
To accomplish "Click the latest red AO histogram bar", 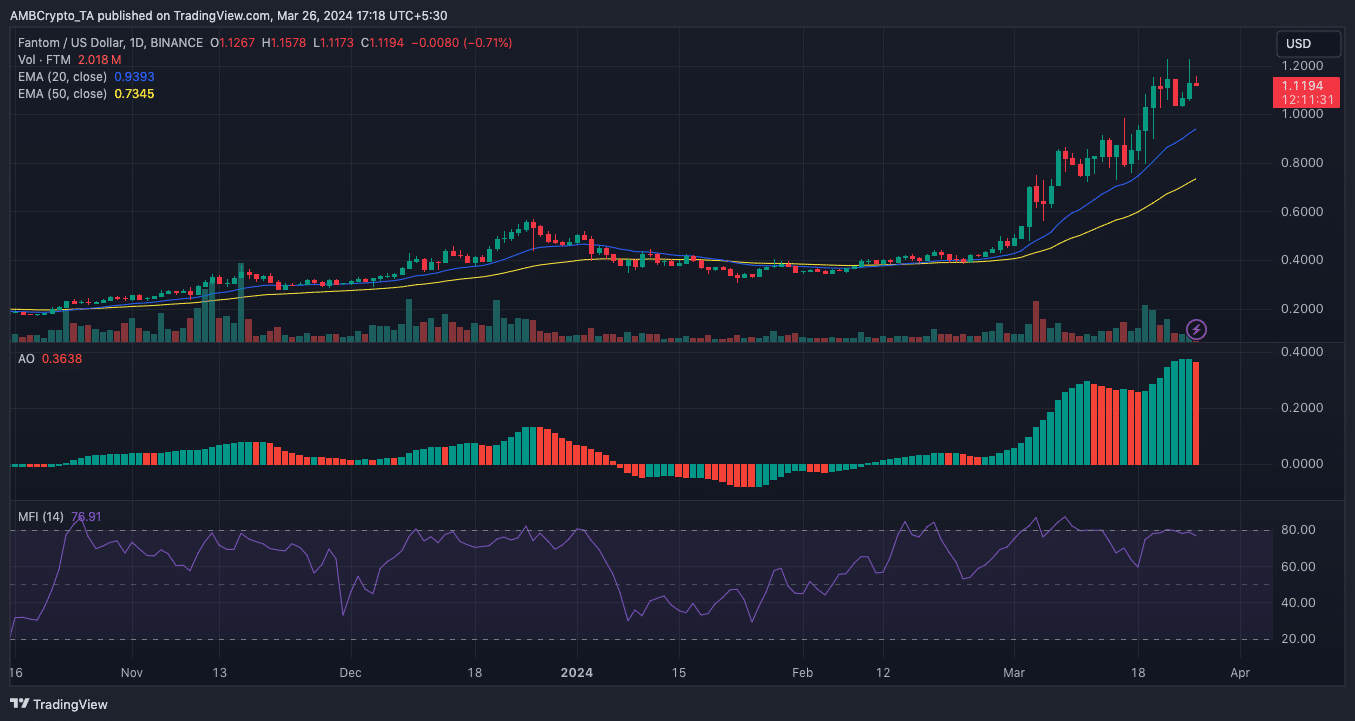I will point(1196,413).
